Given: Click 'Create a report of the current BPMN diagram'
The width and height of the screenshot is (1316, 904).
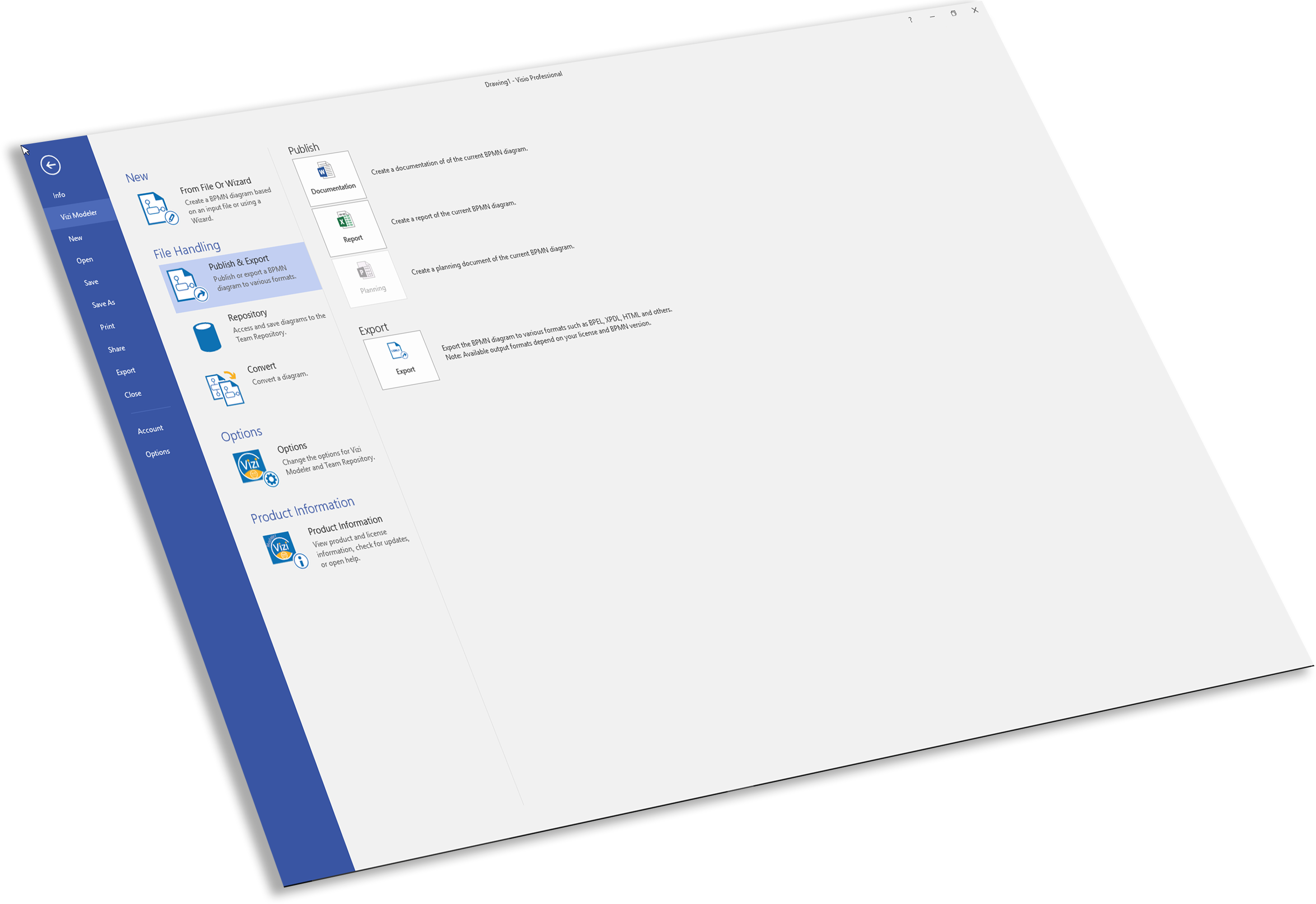Looking at the screenshot, I should click(454, 212).
